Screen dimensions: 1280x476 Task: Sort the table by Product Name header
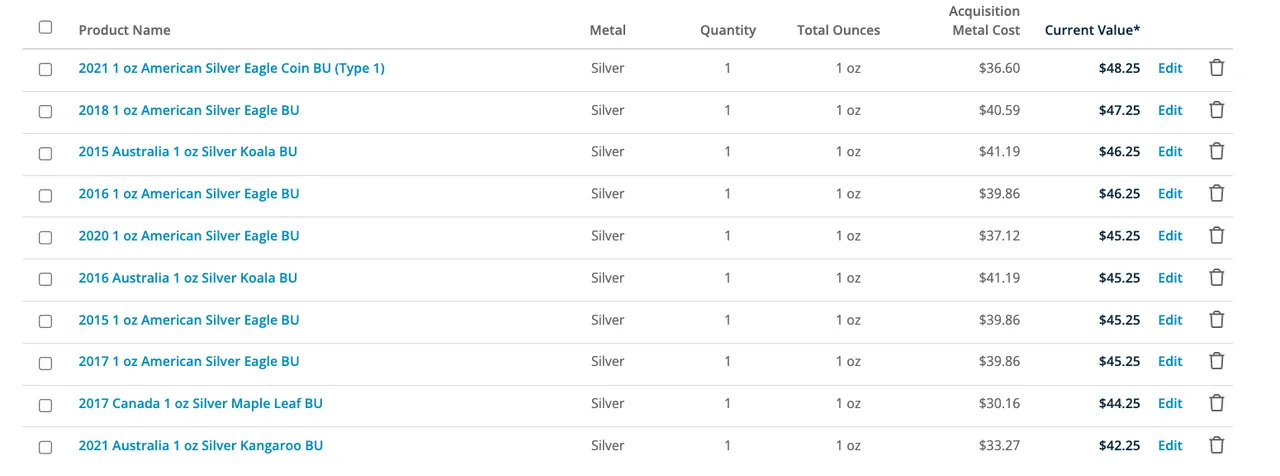coord(124,30)
